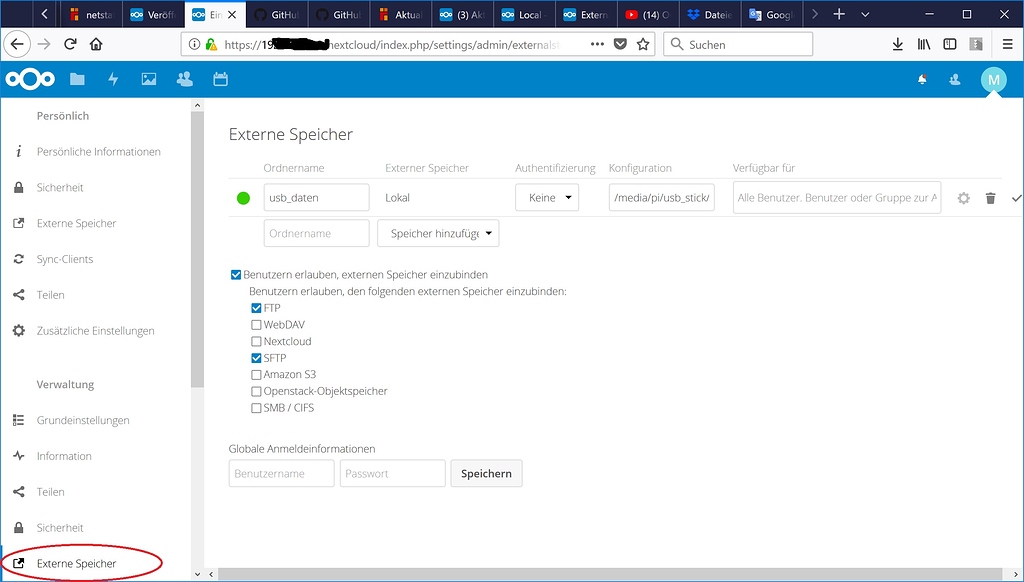The height and width of the screenshot is (582, 1024).
Task: Open the Activity lightning bolt icon
Action: pos(113,79)
